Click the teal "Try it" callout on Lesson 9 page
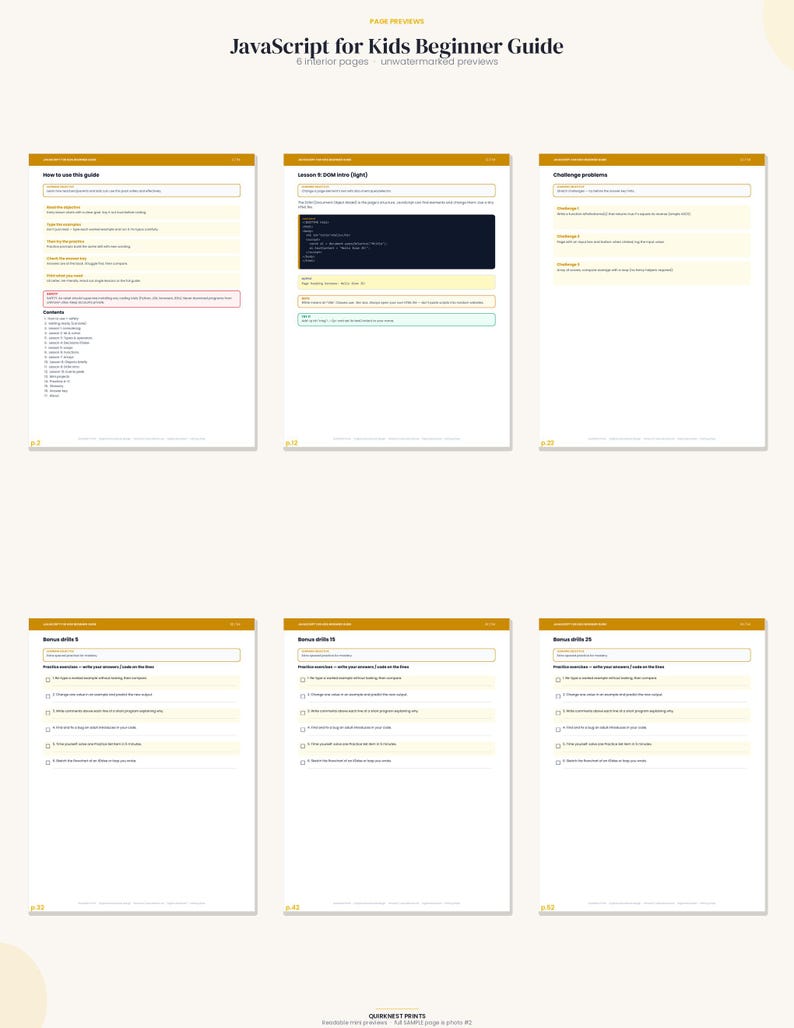The height and width of the screenshot is (1028, 794). pos(397,319)
